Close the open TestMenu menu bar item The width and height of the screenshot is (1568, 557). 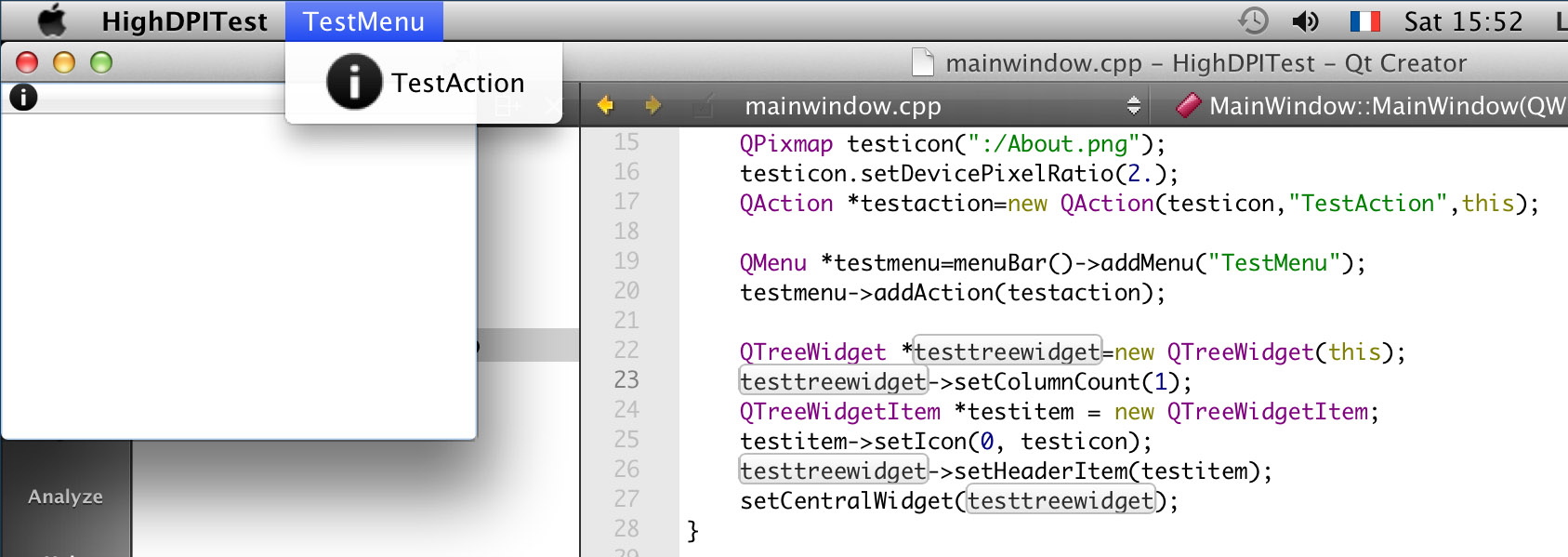[x=363, y=21]
